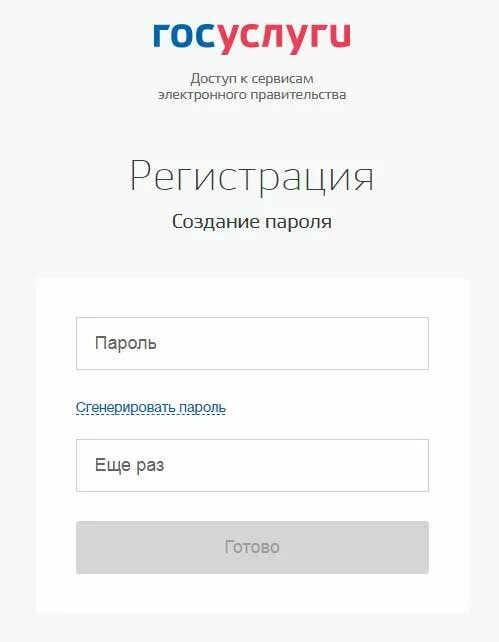Click blank area between Пароль field and link

click(252, 384)
